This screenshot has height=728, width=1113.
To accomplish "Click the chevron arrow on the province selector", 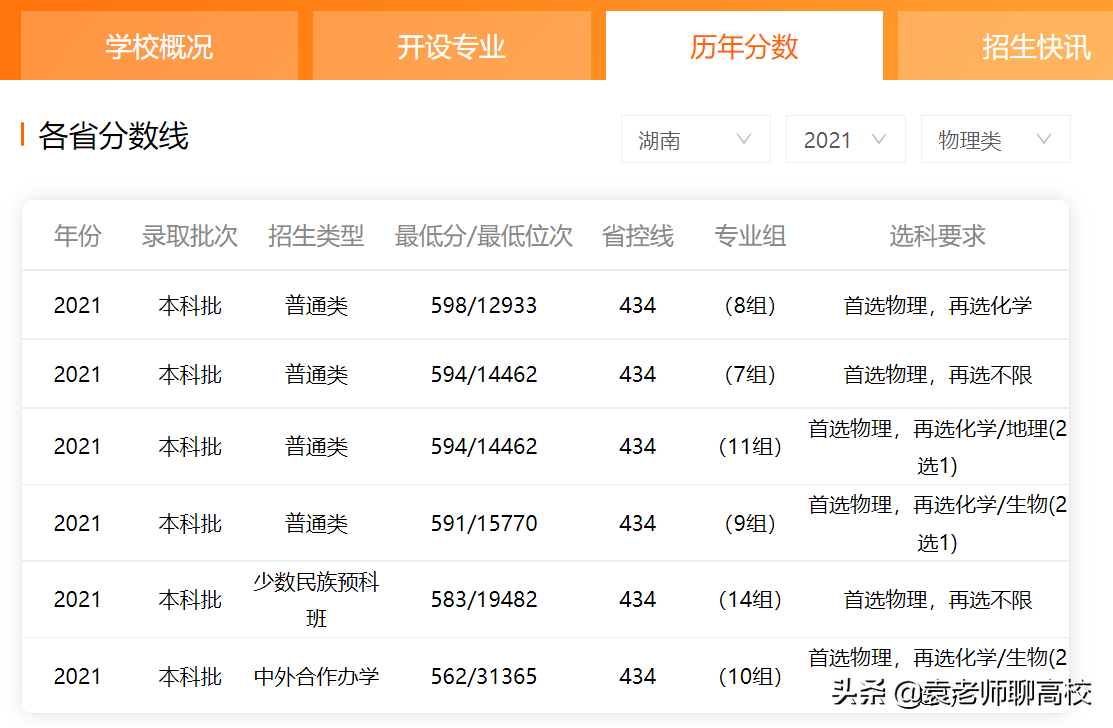I will coord(745,139).
